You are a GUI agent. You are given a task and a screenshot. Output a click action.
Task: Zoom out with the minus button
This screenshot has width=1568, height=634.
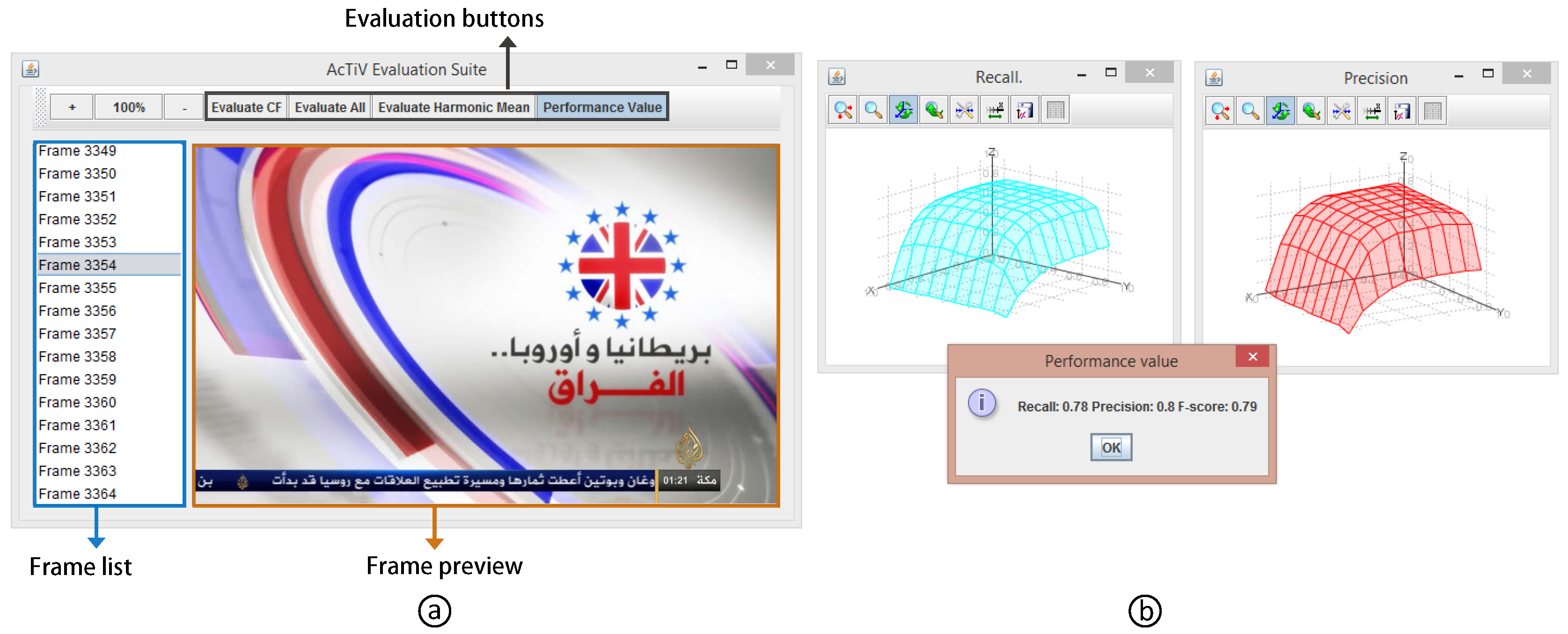tap(184, 107)
